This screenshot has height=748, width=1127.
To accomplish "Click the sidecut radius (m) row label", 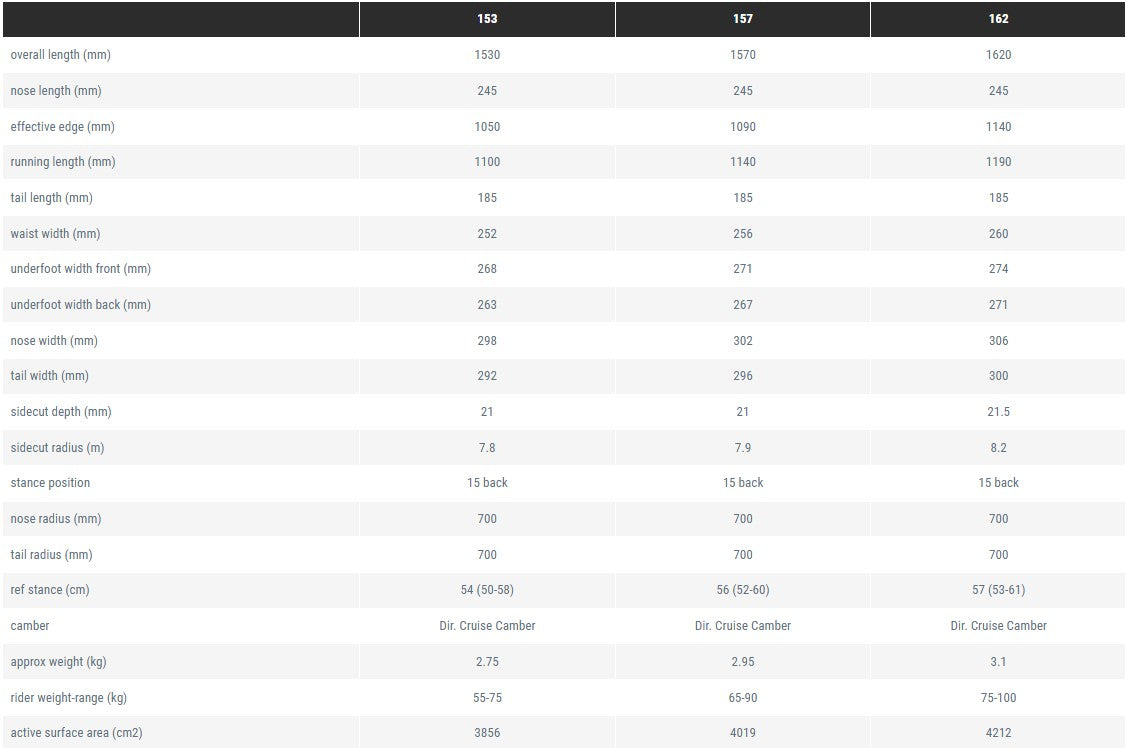I will click(58, 448).
